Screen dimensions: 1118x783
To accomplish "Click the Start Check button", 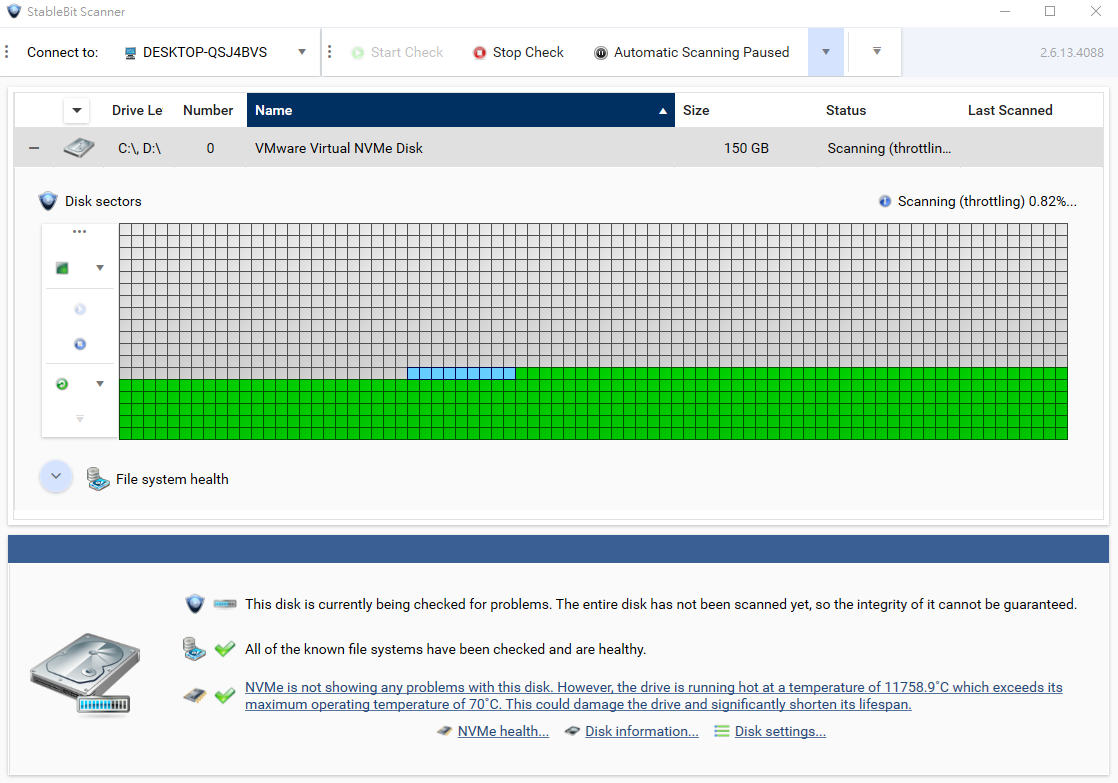I will point(398,52).
